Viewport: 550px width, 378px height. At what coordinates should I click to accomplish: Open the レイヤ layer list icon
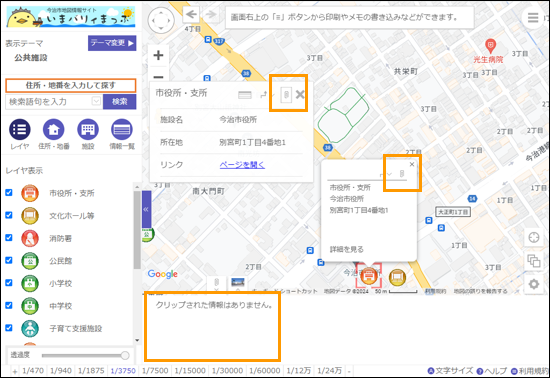tap(20, 129)
